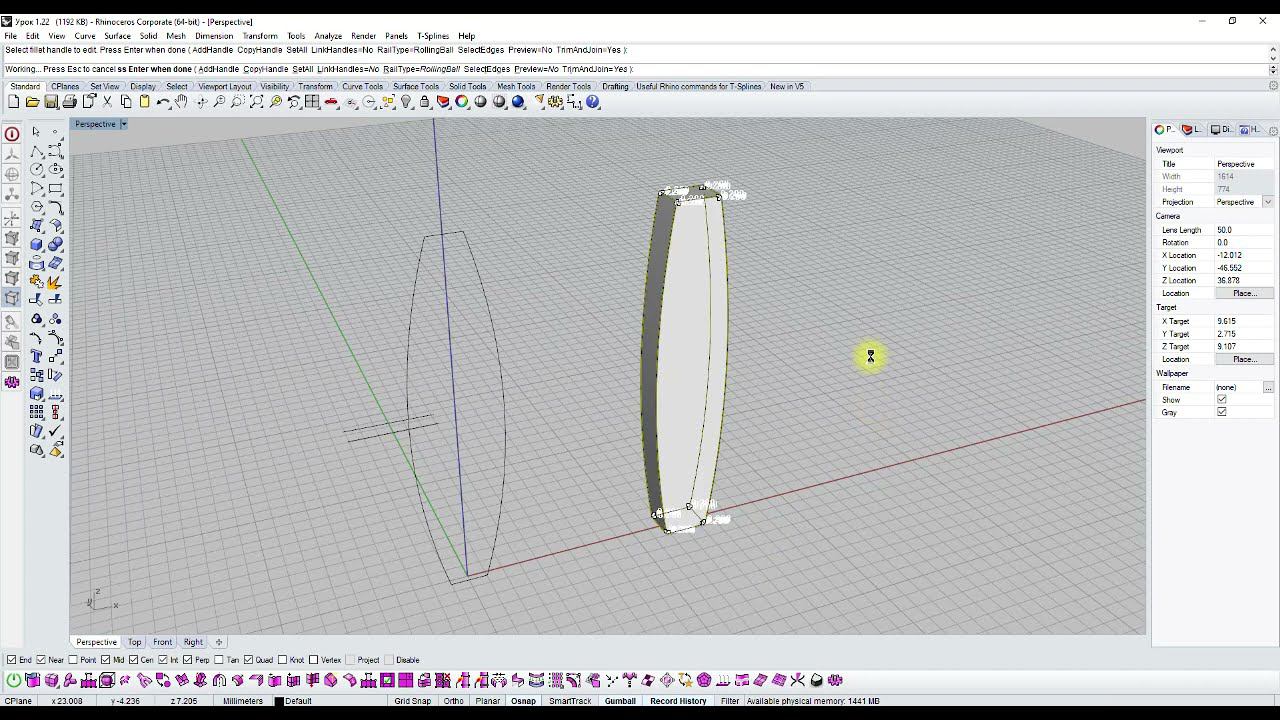Uncheck the Show wallpaper checkbox
1280x720 pixels.
[1221, 400]
